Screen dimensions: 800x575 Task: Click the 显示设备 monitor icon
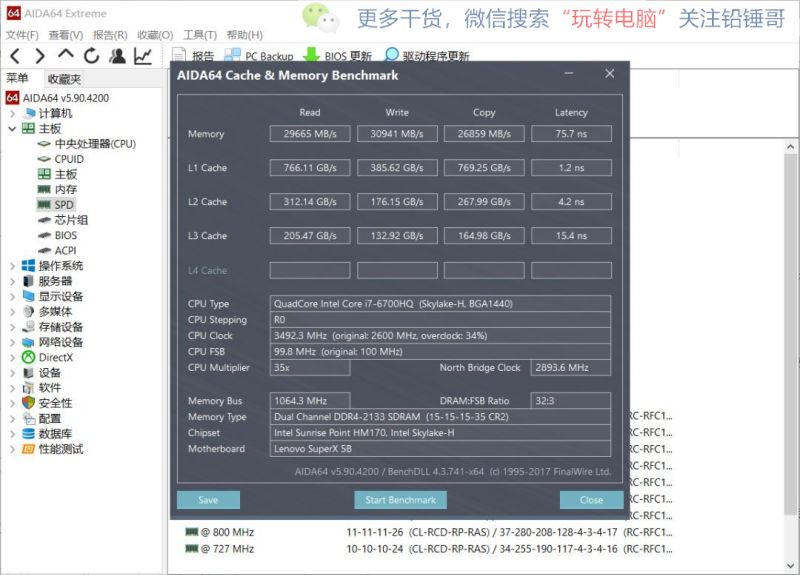click(x=29, y=296)
